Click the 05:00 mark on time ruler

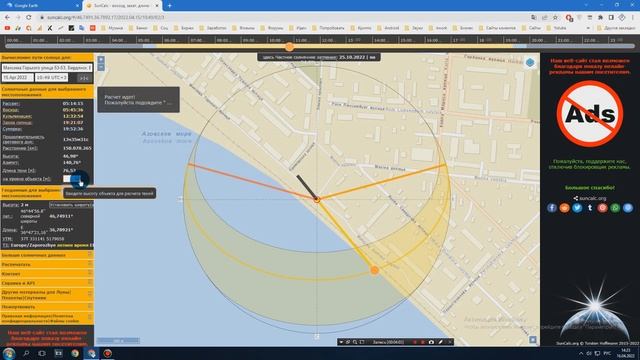point(144,40)
